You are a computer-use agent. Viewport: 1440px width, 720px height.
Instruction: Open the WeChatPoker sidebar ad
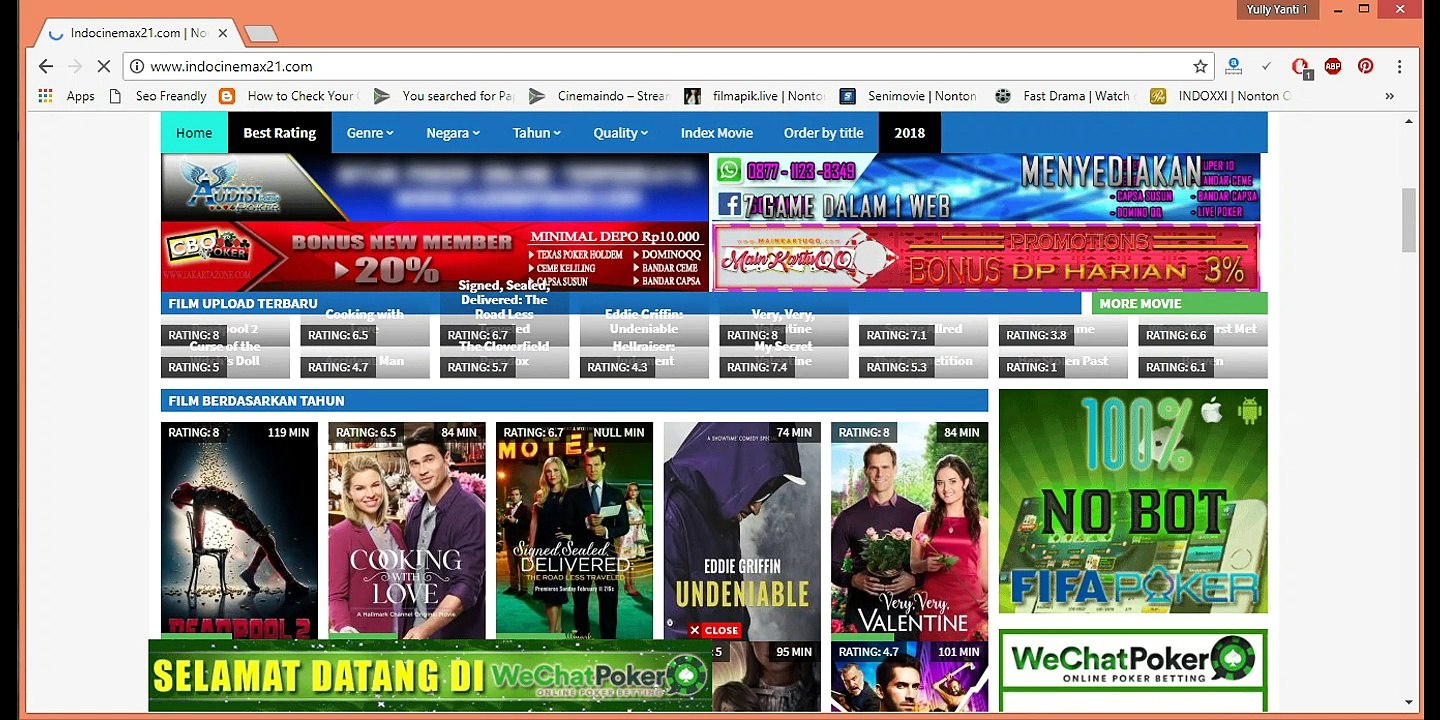(x=1133, y=670)
